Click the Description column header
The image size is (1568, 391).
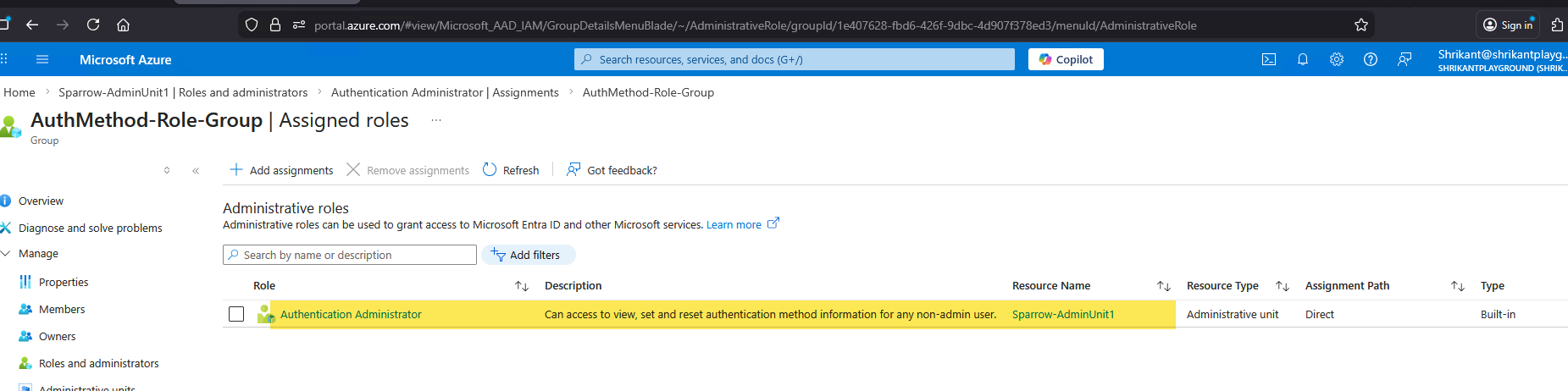point(573,286)
